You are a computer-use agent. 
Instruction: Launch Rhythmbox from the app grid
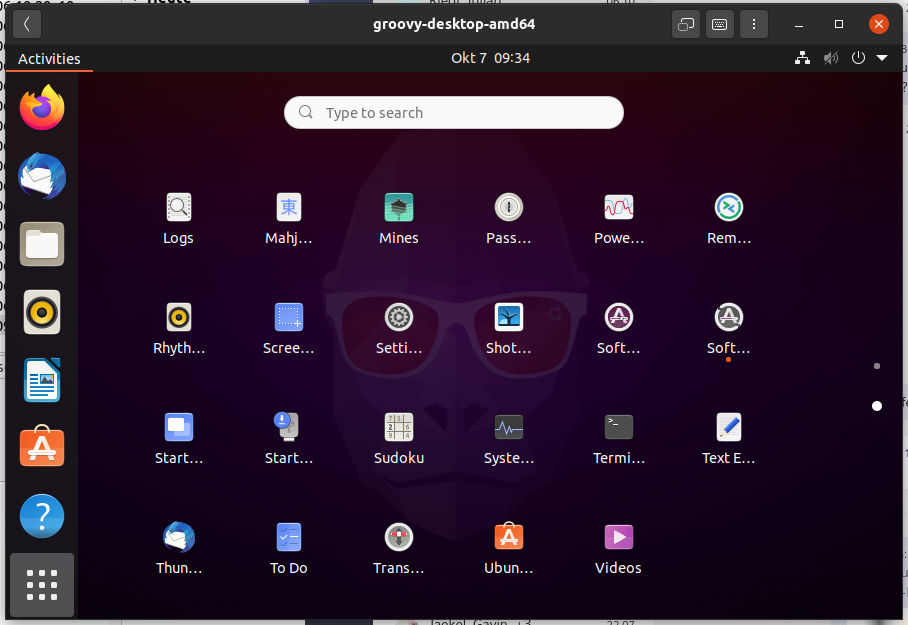click(178, 329)
